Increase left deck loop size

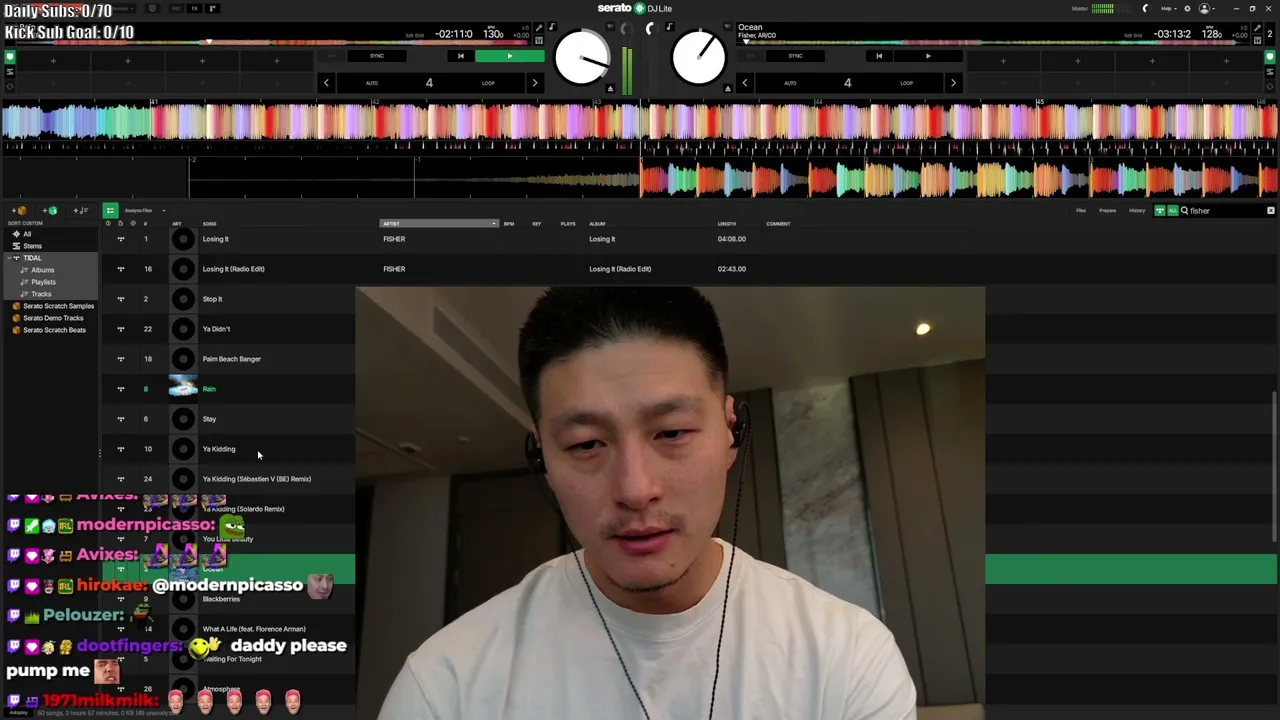pyautogui.click(x=534, y=83)
